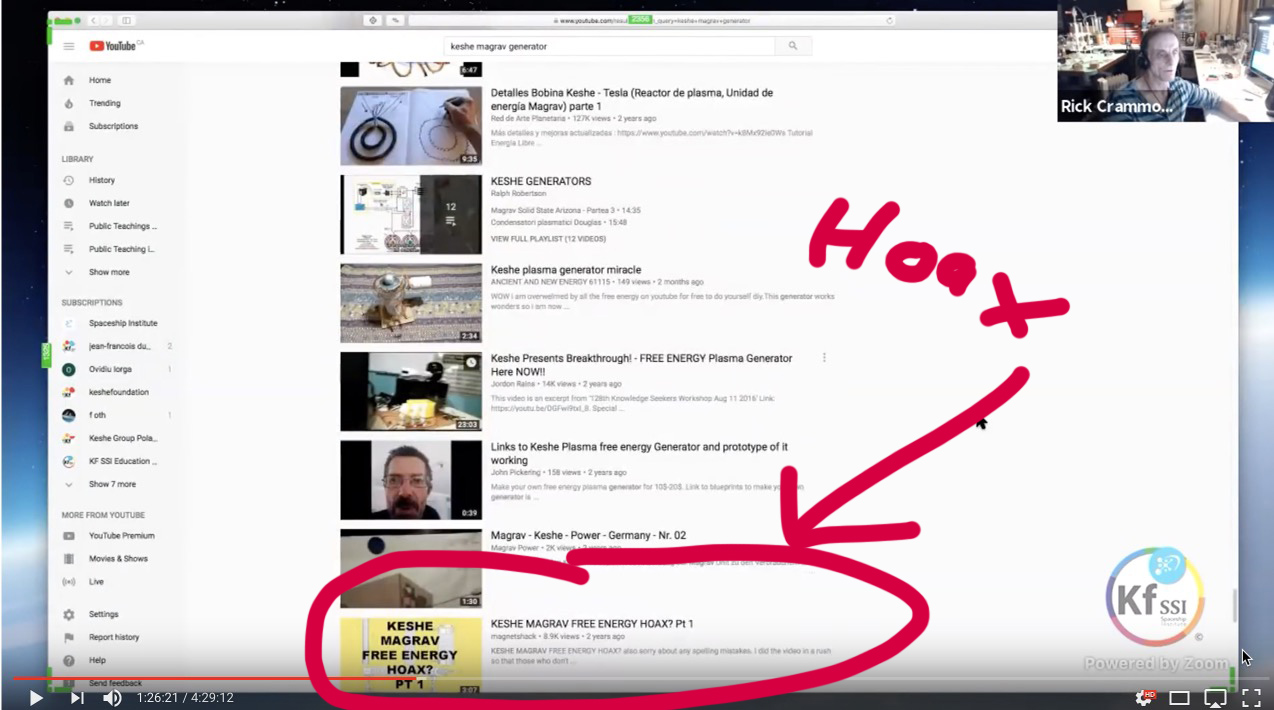Viewport: 1274px width, 710px height.
Task: Click the Jordon Rains channel name
Action: [513, 384]
